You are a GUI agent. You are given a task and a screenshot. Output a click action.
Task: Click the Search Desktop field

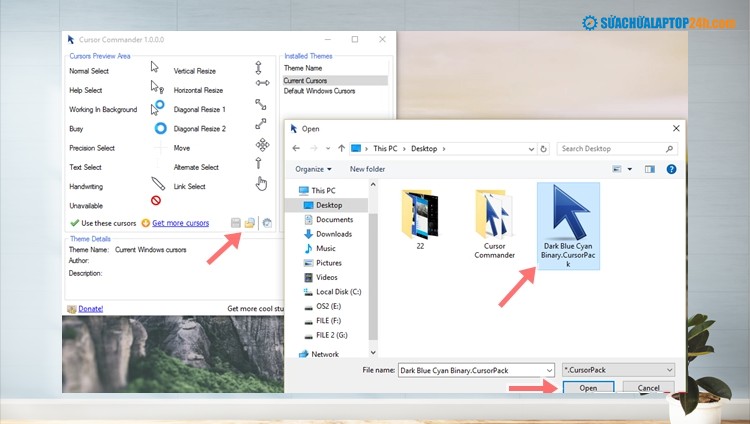tap(617, 149)
